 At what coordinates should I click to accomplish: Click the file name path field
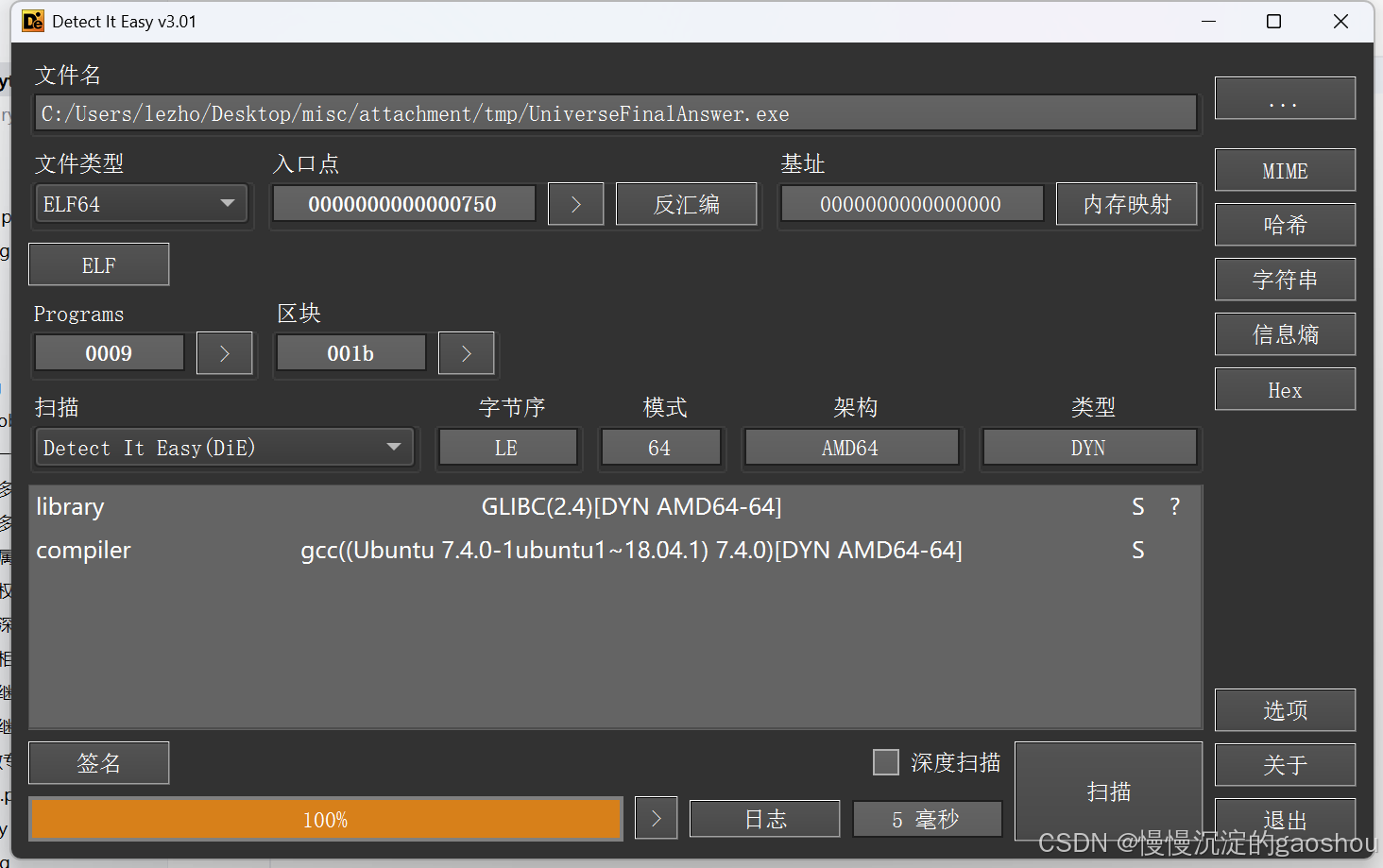616,113
